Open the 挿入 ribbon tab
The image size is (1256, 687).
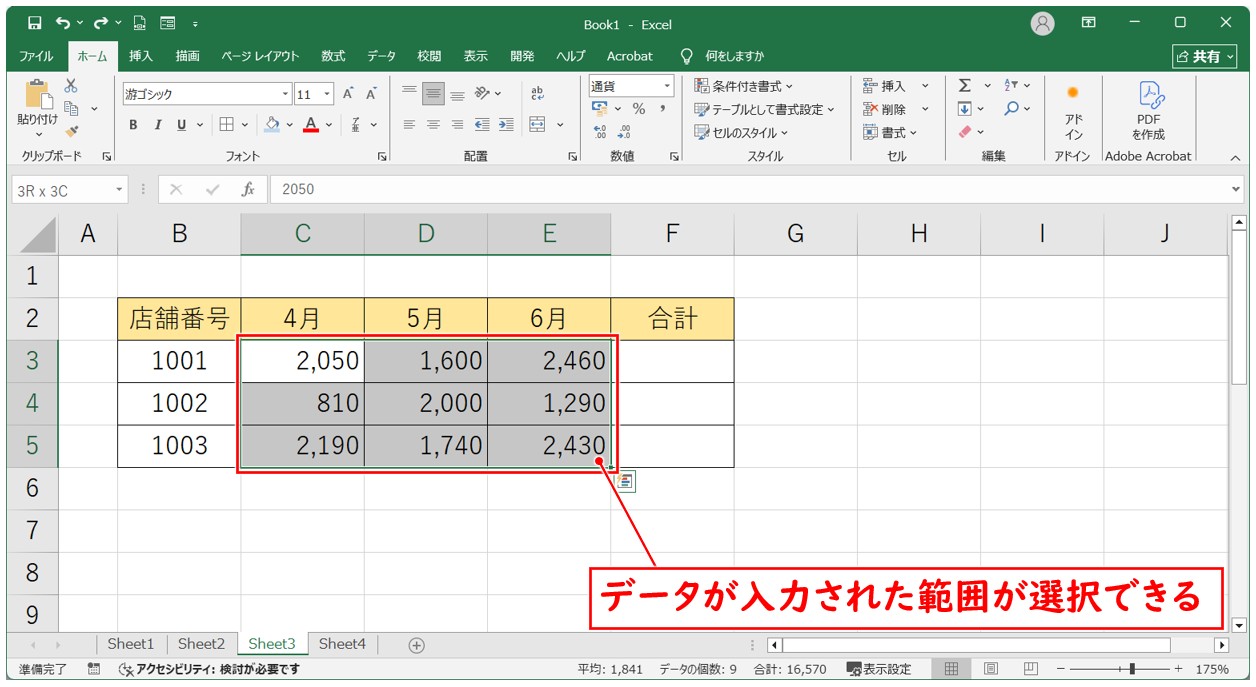[141, 56]
